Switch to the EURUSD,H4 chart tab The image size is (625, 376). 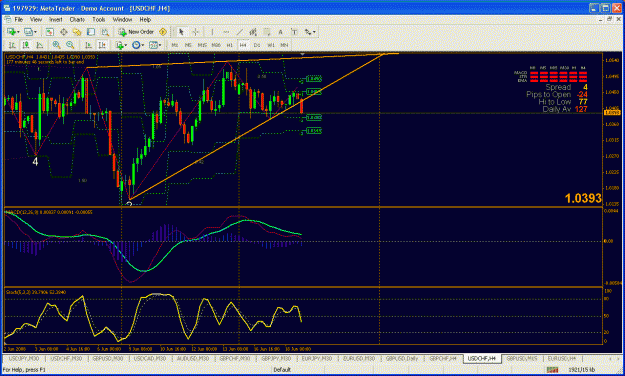point(562,358)
